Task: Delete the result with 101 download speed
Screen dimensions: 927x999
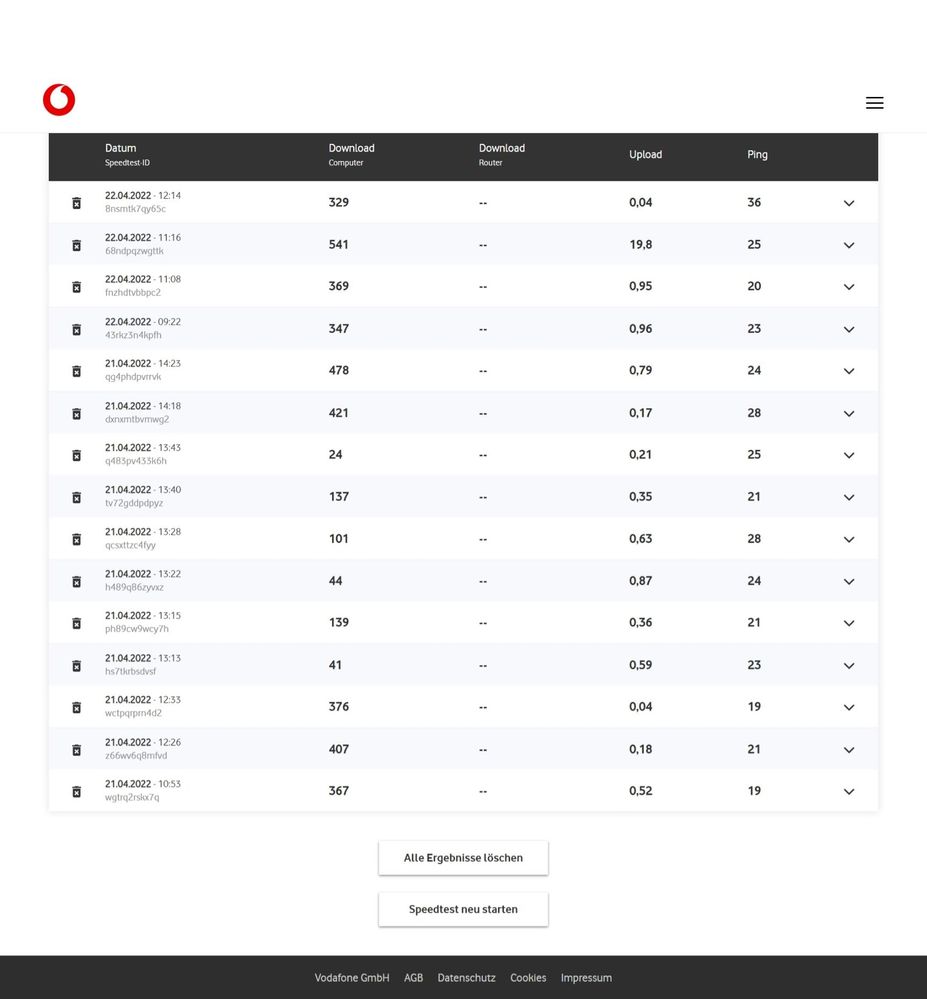Action: coord(76,538)
